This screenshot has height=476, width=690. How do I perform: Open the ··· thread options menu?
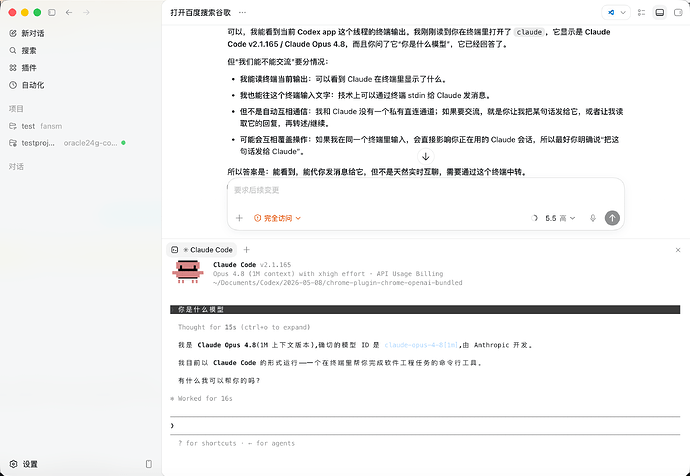pyautogui.click(x=242, y=12)
